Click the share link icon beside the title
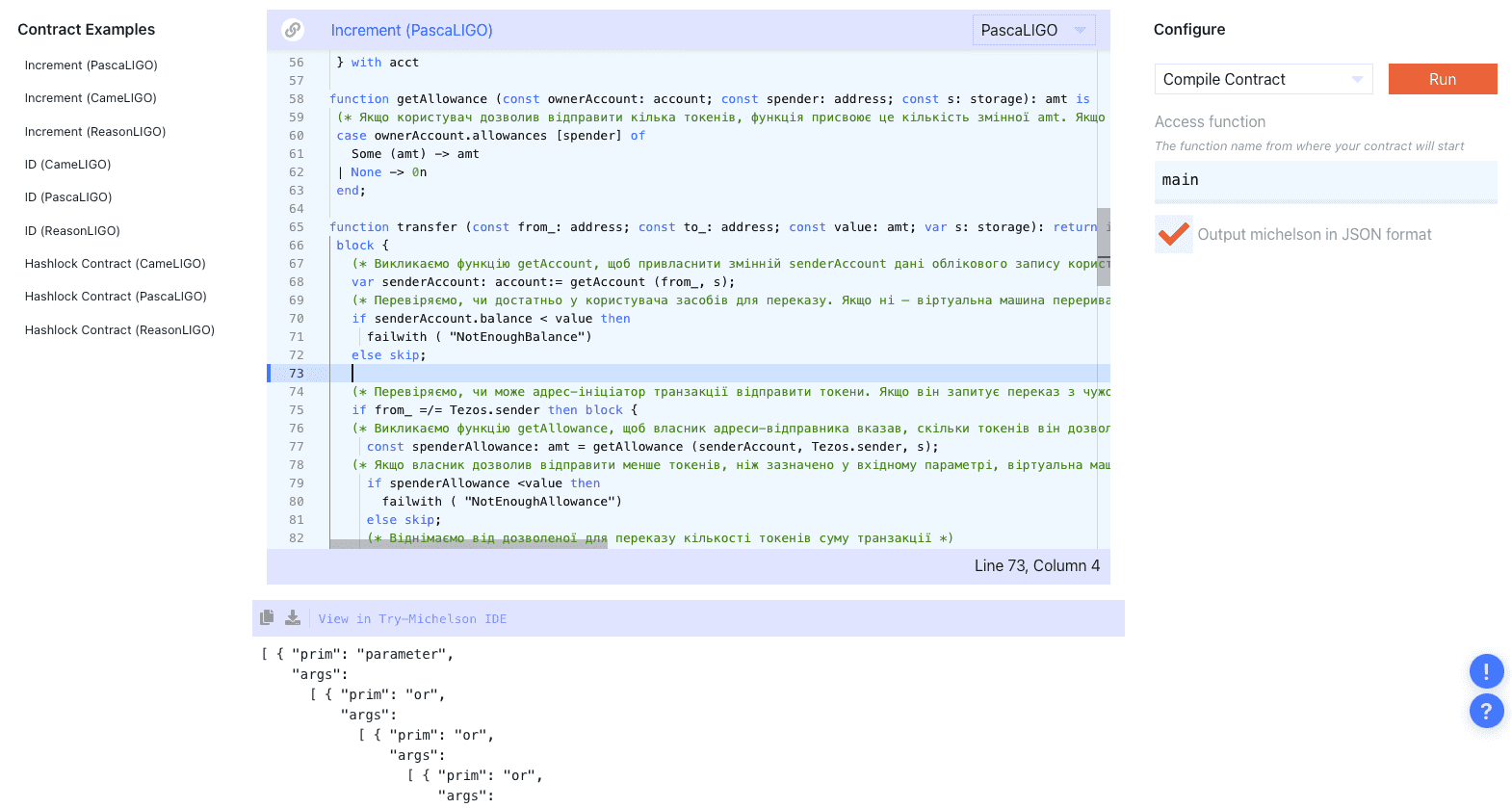1512x808 pixels. pyautogui.click(x=293, y=30)
